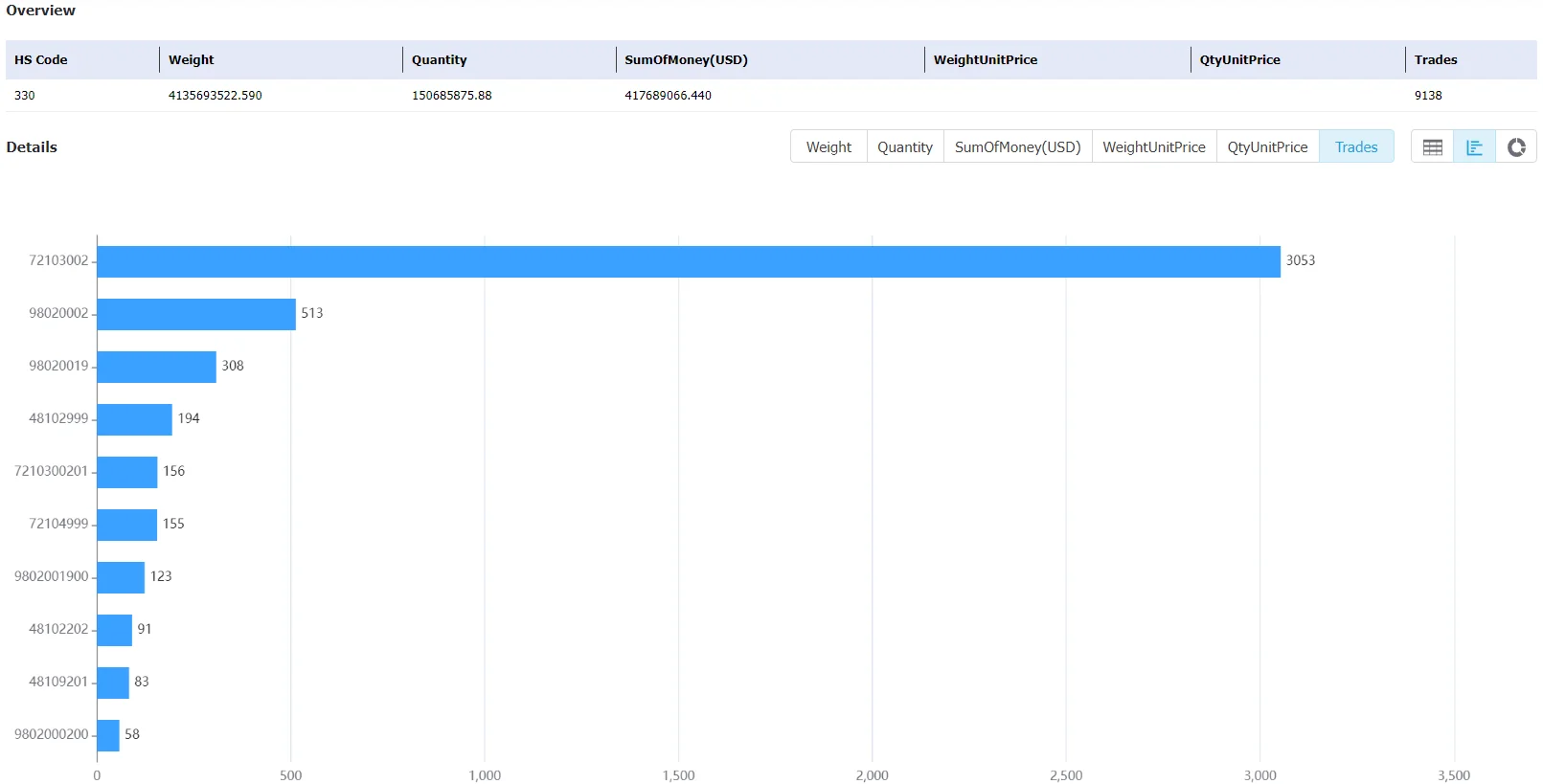This screenshot has width=1543, height=784.
Task: Click the bar value label 155
Action: 173,524
